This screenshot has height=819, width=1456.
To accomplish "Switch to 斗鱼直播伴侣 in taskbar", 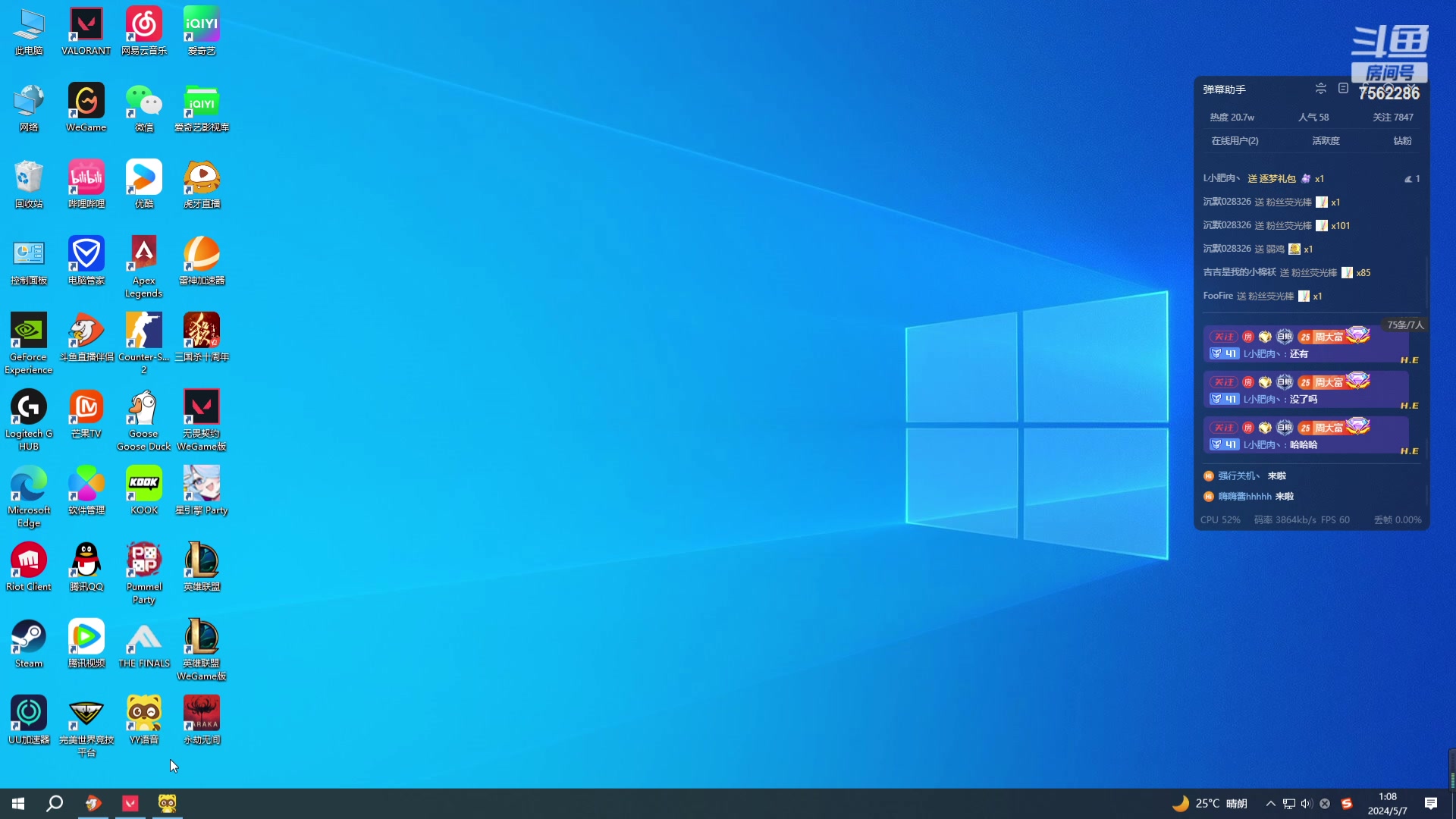I will coord(93,804).
